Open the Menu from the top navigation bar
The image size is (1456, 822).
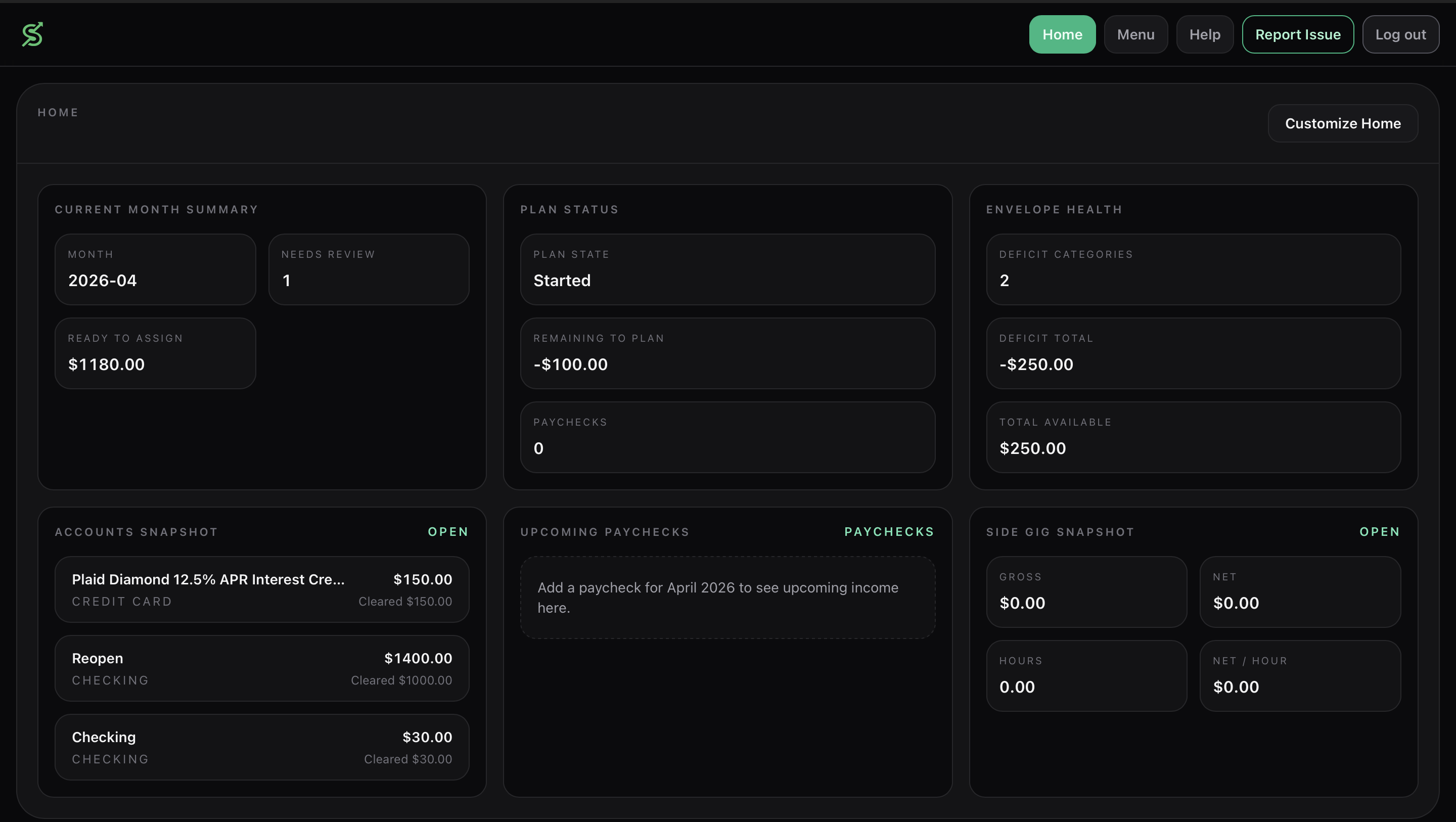pos(1136,34)
